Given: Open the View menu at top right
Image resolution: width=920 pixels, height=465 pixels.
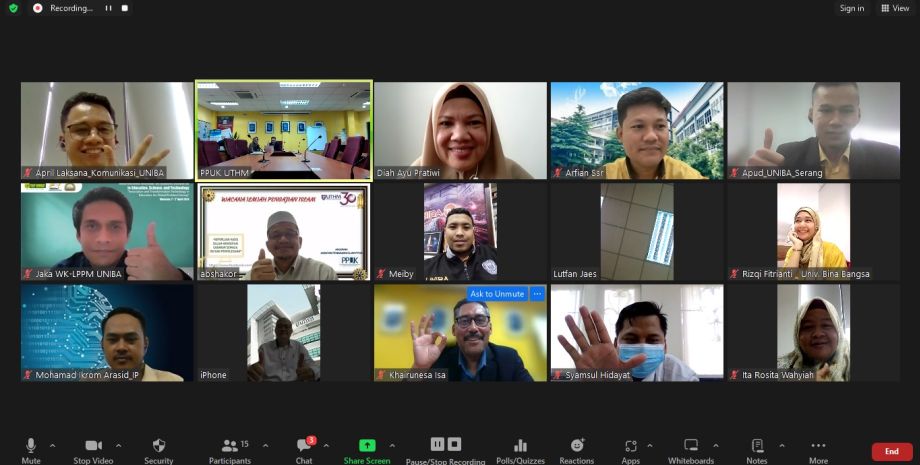Looking at the screenshot, I should (895, 8).
